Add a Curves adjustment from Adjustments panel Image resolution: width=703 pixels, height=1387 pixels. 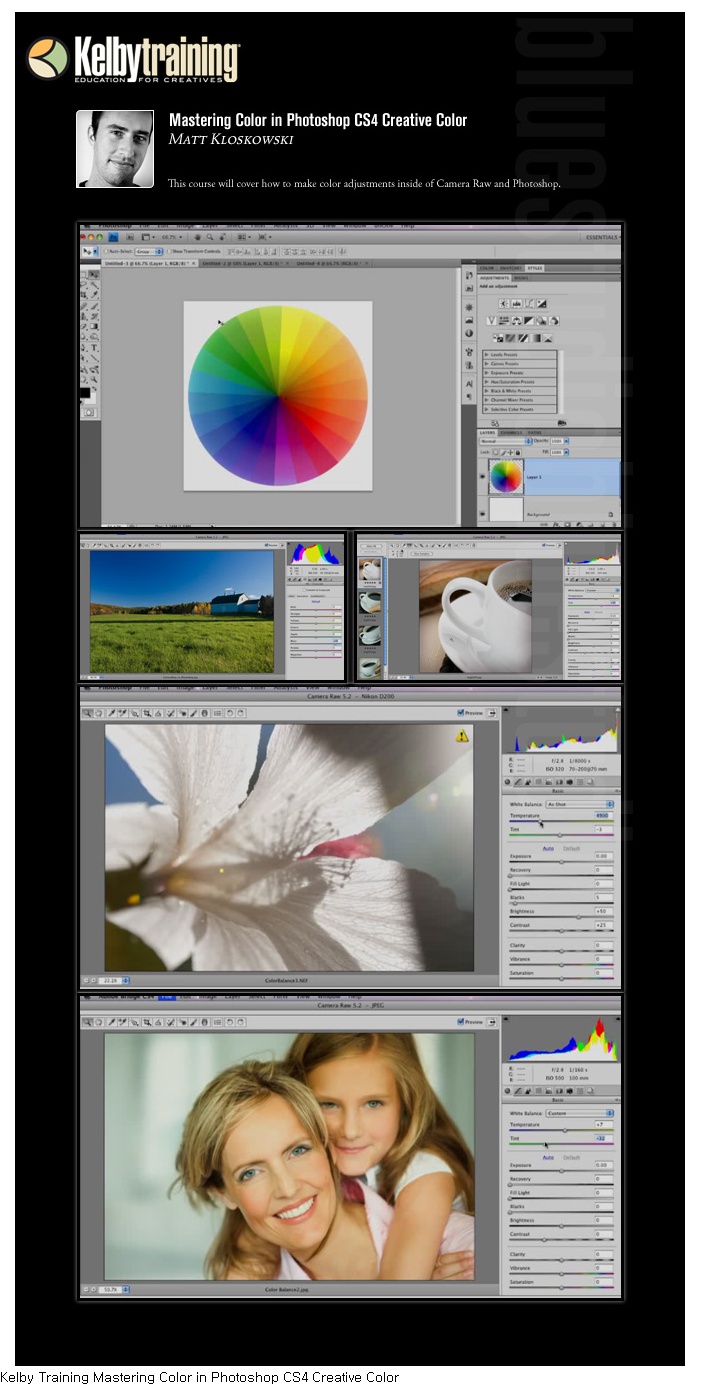coord(529,304)
